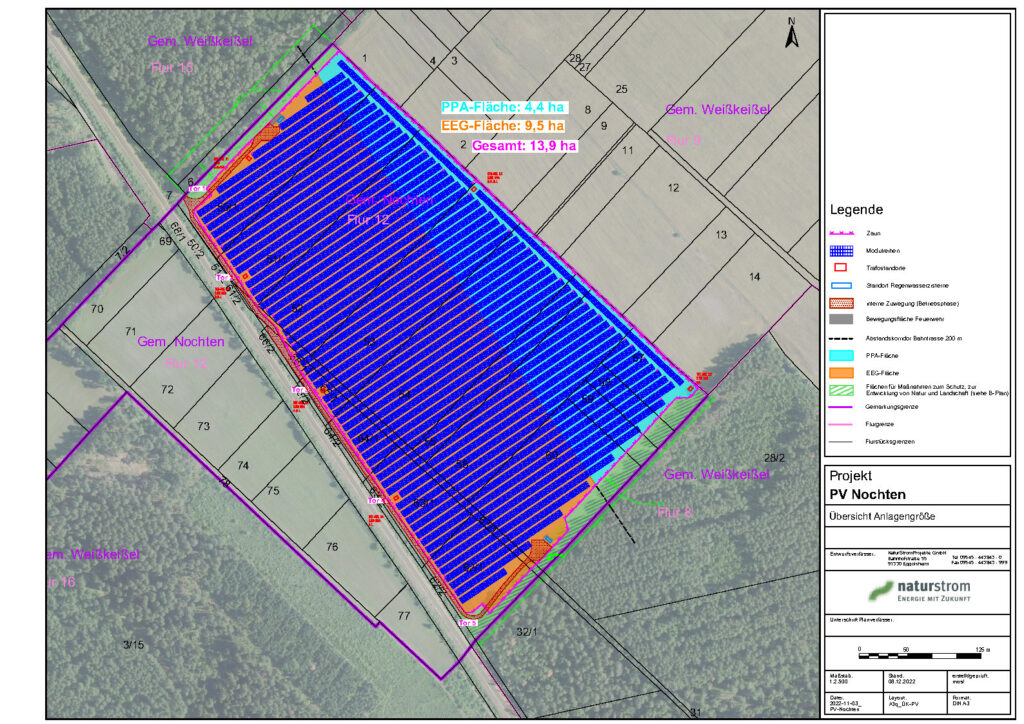Viewport: 1024px width, 724px height.
Task: Click parcel number 73
Action: (x=203, y=426)
